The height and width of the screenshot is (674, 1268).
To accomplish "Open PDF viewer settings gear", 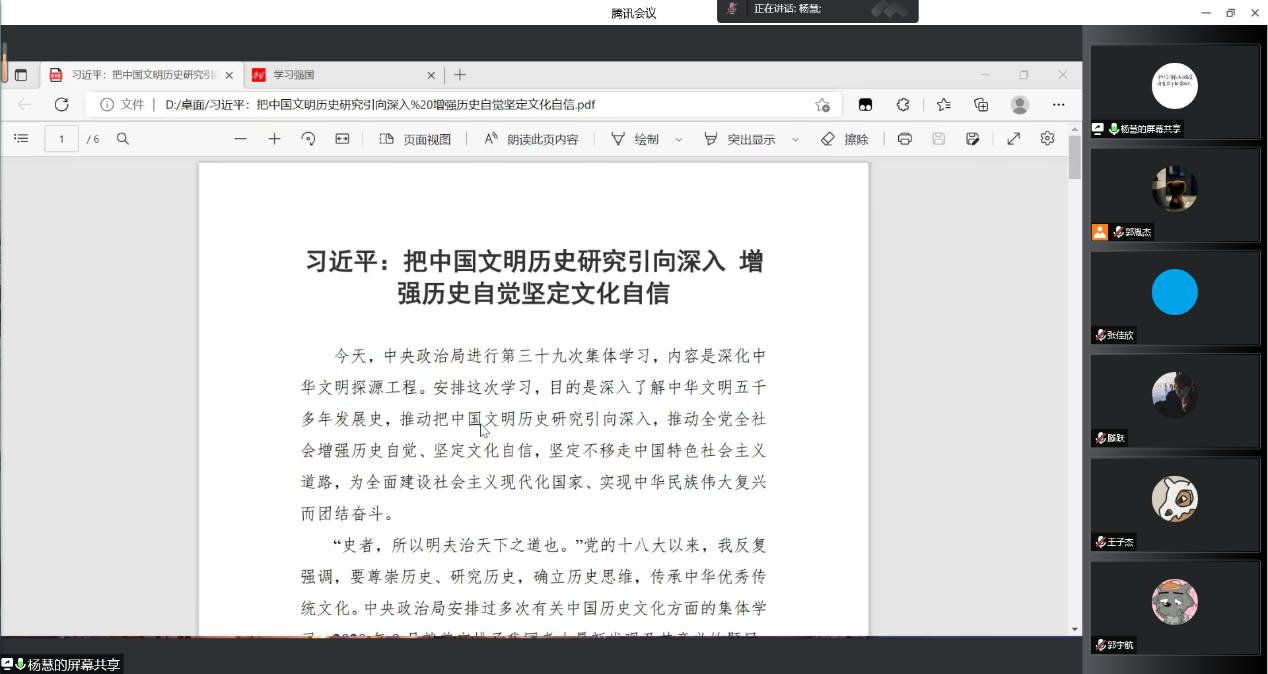I will tap(1047, 139).
